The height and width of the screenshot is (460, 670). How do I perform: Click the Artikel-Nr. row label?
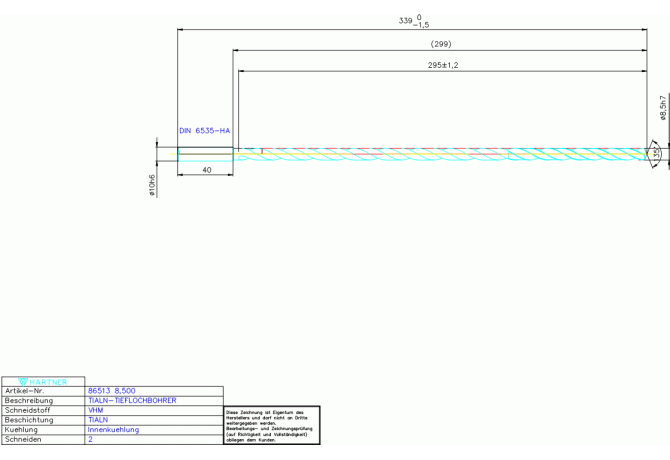click(26, 391)
